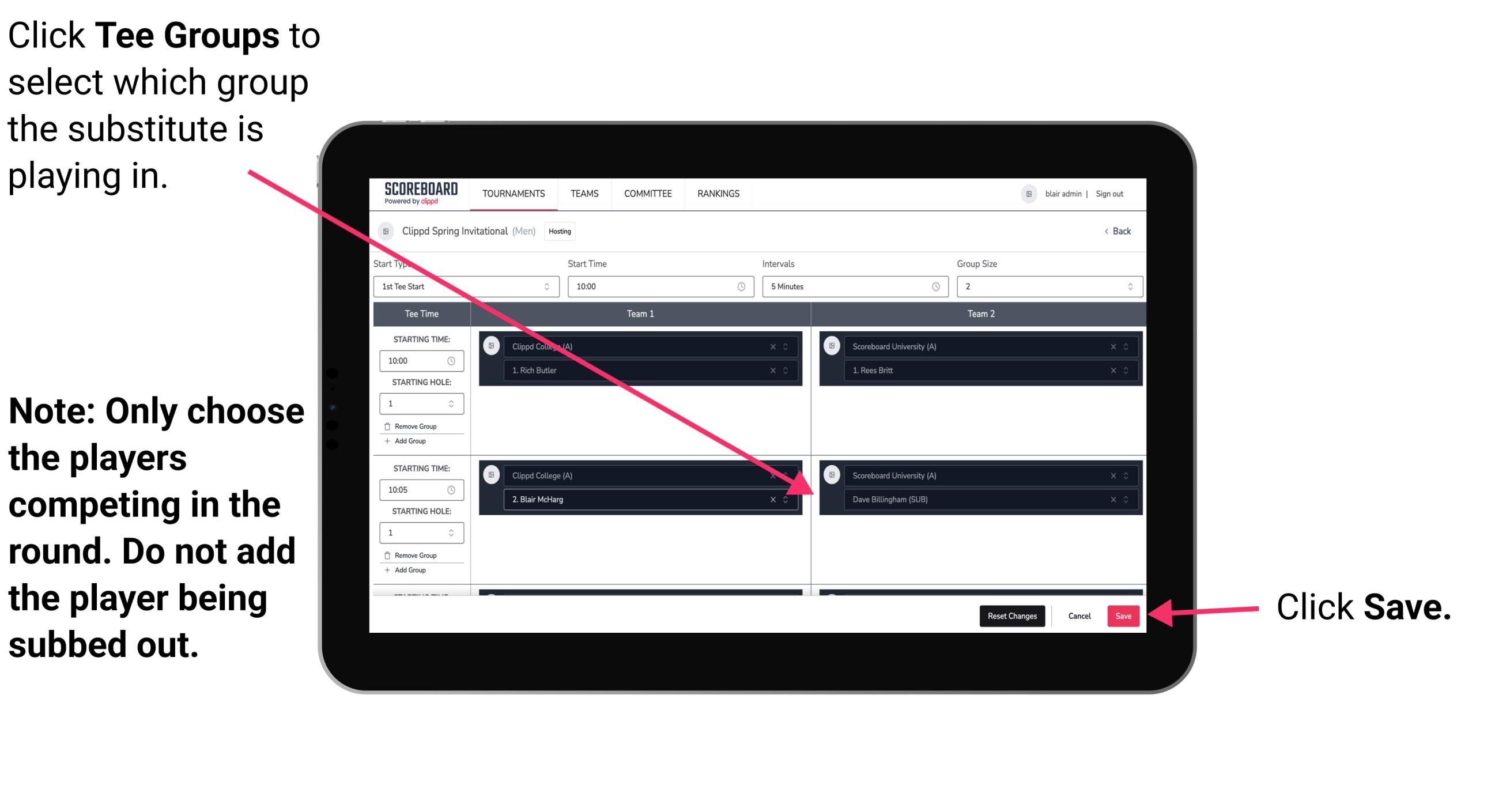Click Cancel to discard tee group edits
Screen dimensions: 1510x812
pyautogui.click(x=1078, y=615)
